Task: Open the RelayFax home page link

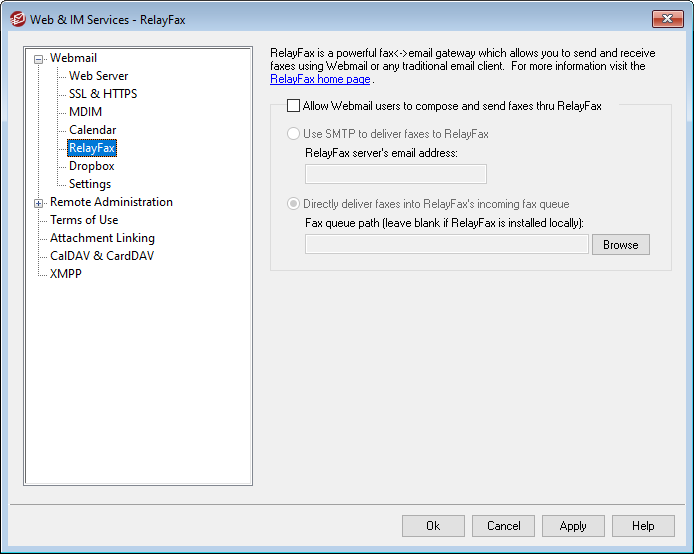Action: (320, 79)
